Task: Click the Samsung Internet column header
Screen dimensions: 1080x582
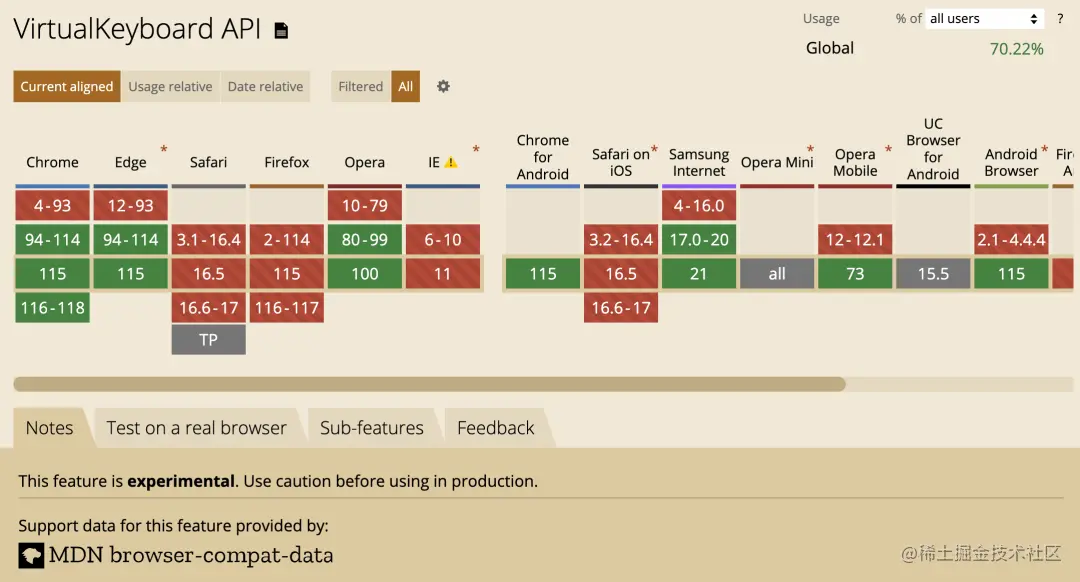Action: 699,163
